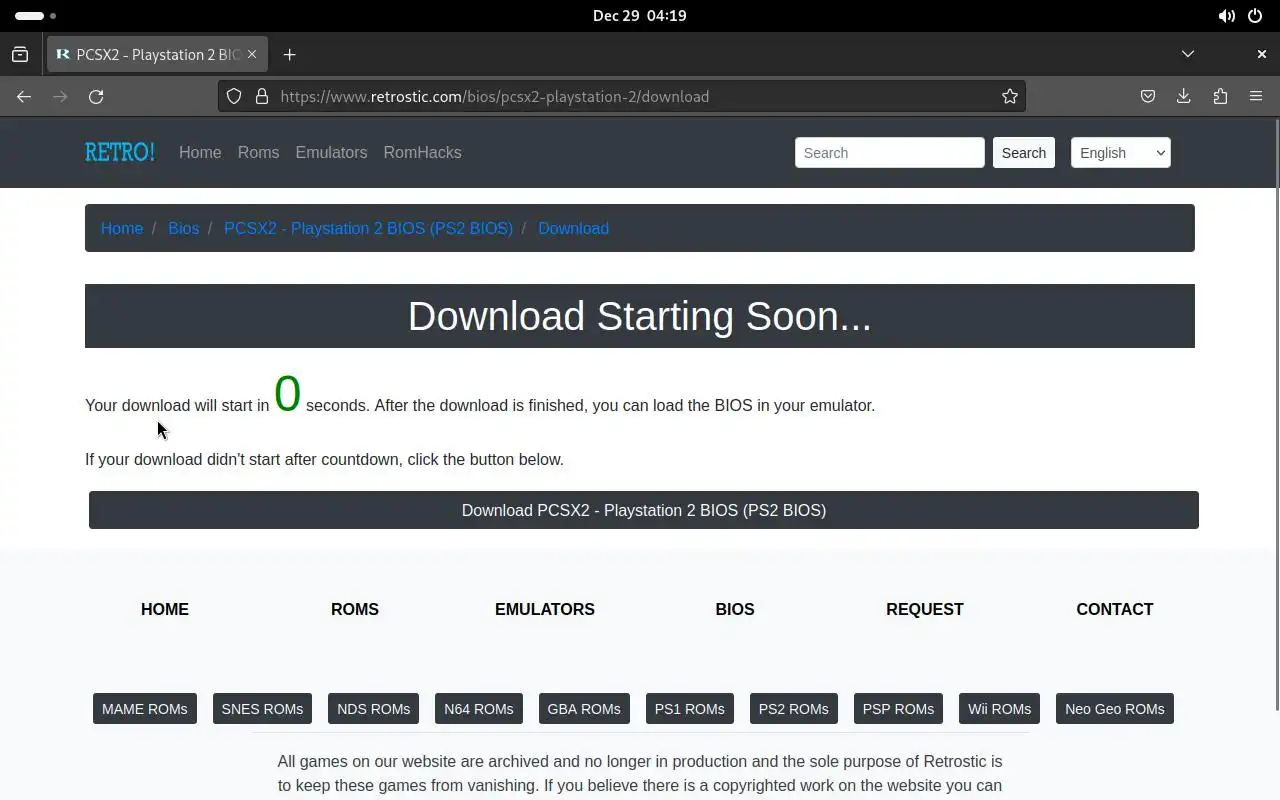Viewport: 1280px width, 800px height.
Task: Focus the site Search input field
Action: (x=890, y=152)
